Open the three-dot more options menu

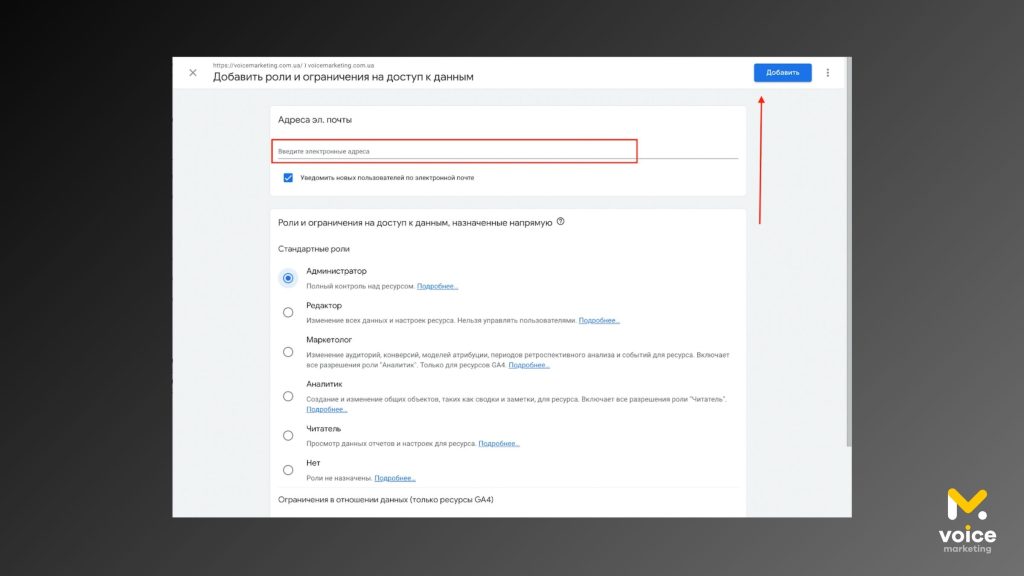pyautogui.click(x=828, y=73)
